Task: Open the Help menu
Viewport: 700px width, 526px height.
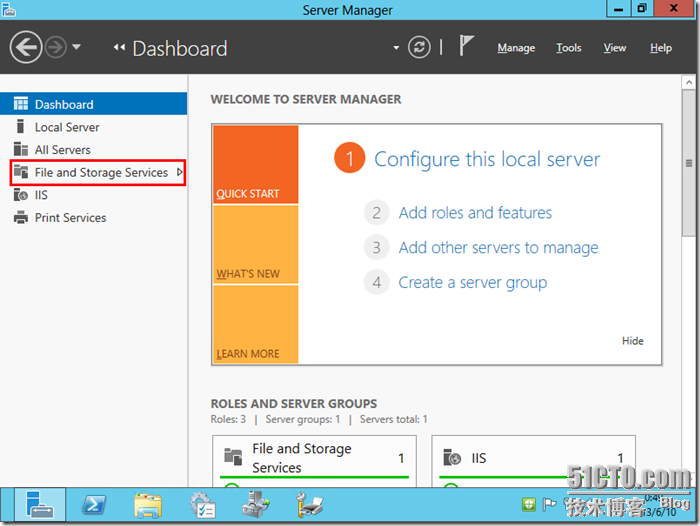Action: click(x=661, y=48)
